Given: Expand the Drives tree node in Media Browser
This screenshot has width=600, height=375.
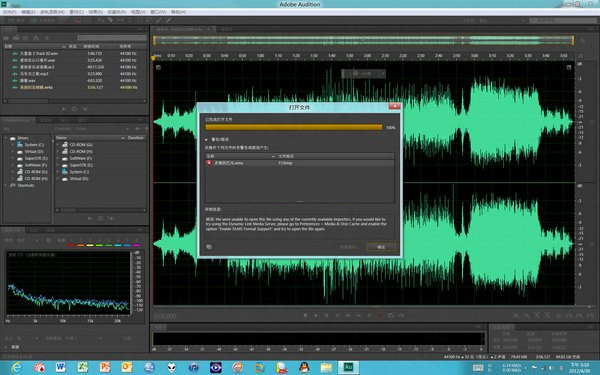Looking at the screenshot, I should (7, 138).
